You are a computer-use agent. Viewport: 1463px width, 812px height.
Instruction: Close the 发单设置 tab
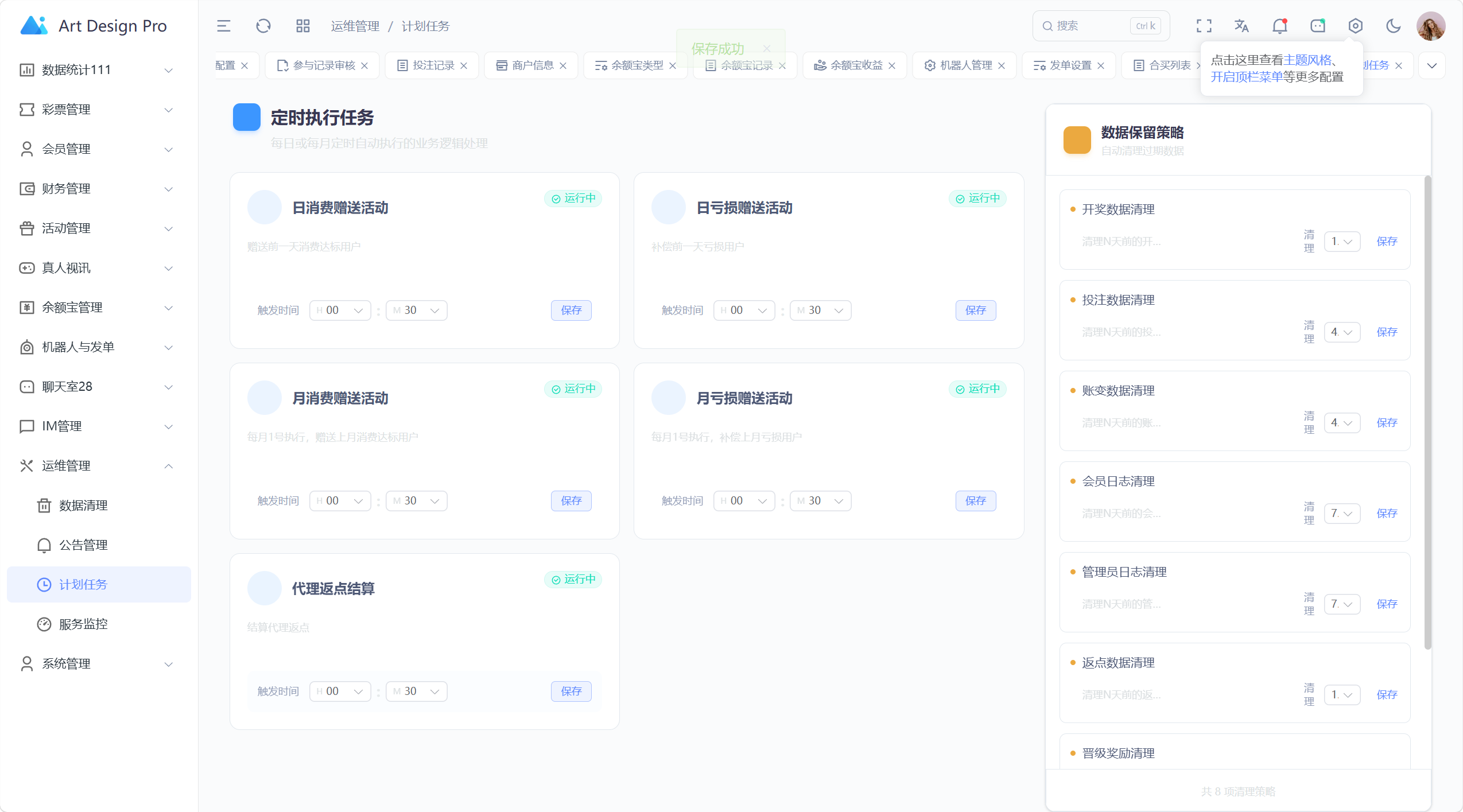tap(1101, 65)
